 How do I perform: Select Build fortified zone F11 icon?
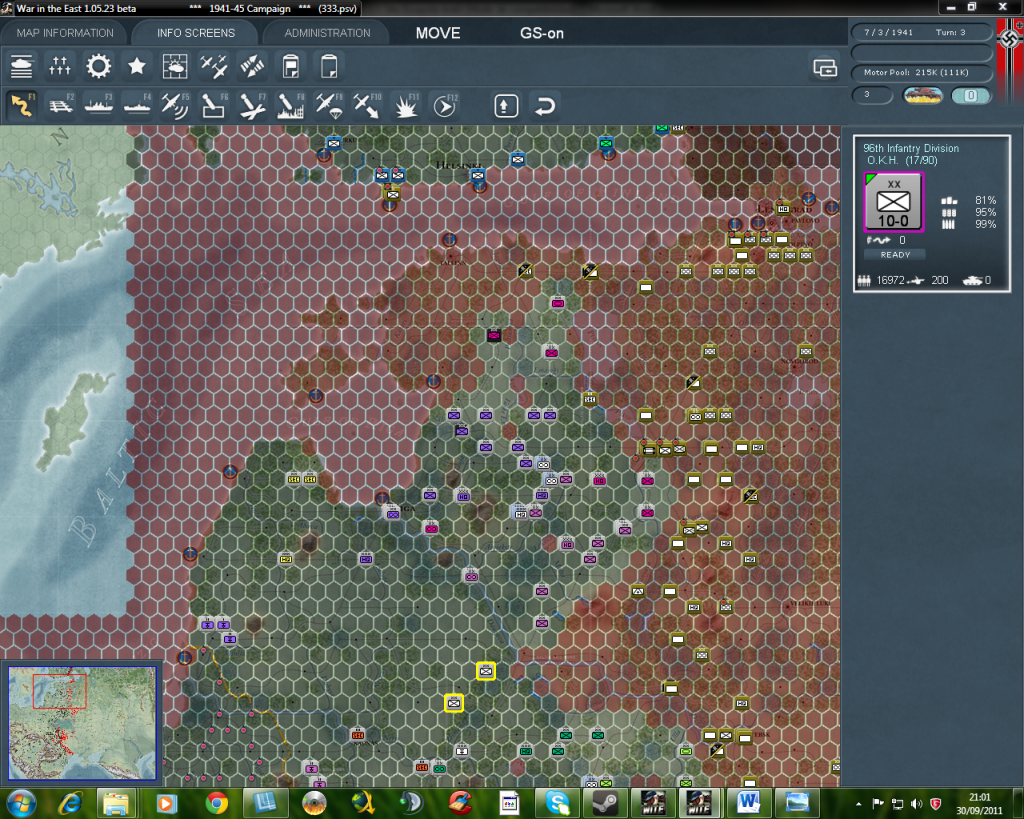point(406,106)
